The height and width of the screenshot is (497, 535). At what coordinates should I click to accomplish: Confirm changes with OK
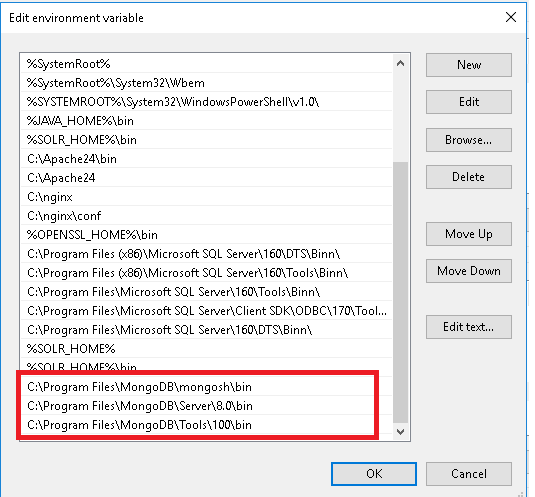tap(374, 474)
